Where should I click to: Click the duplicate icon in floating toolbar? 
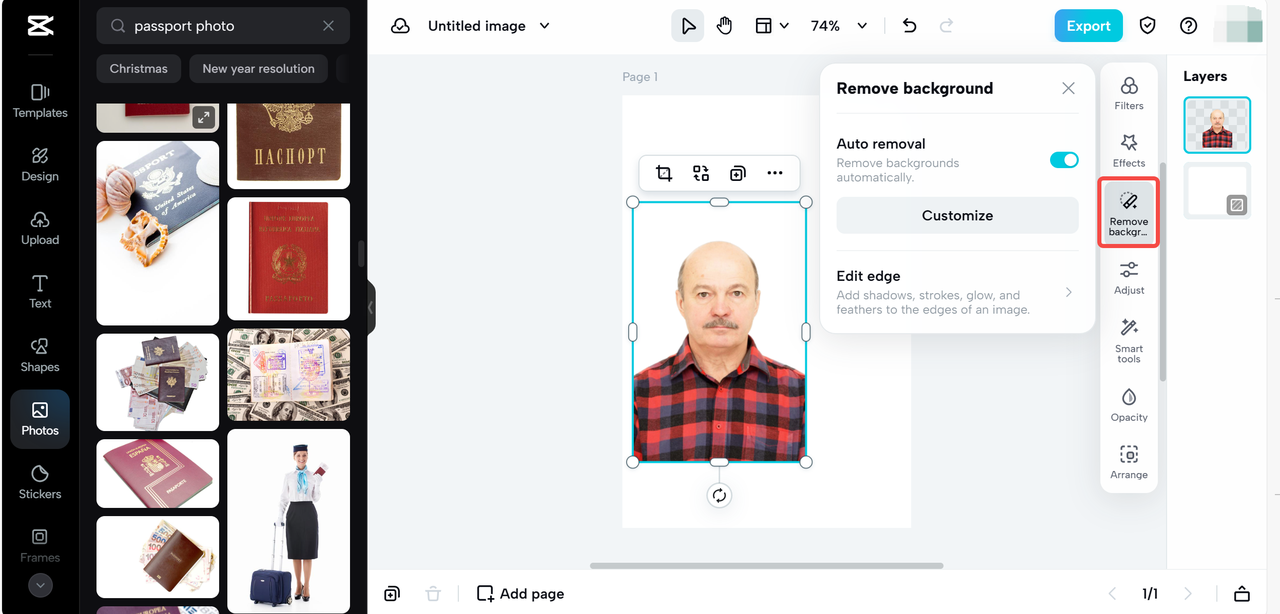coord(738,173)
